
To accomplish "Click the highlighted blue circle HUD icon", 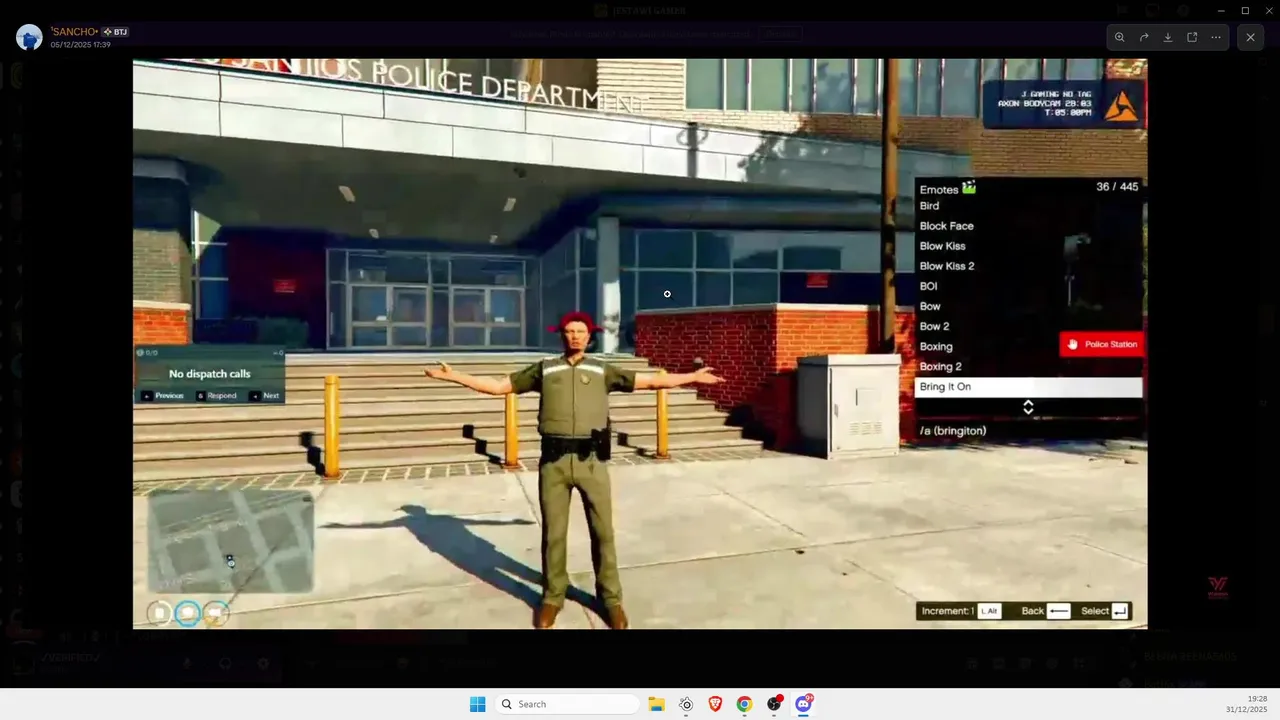I will (187, 613).
